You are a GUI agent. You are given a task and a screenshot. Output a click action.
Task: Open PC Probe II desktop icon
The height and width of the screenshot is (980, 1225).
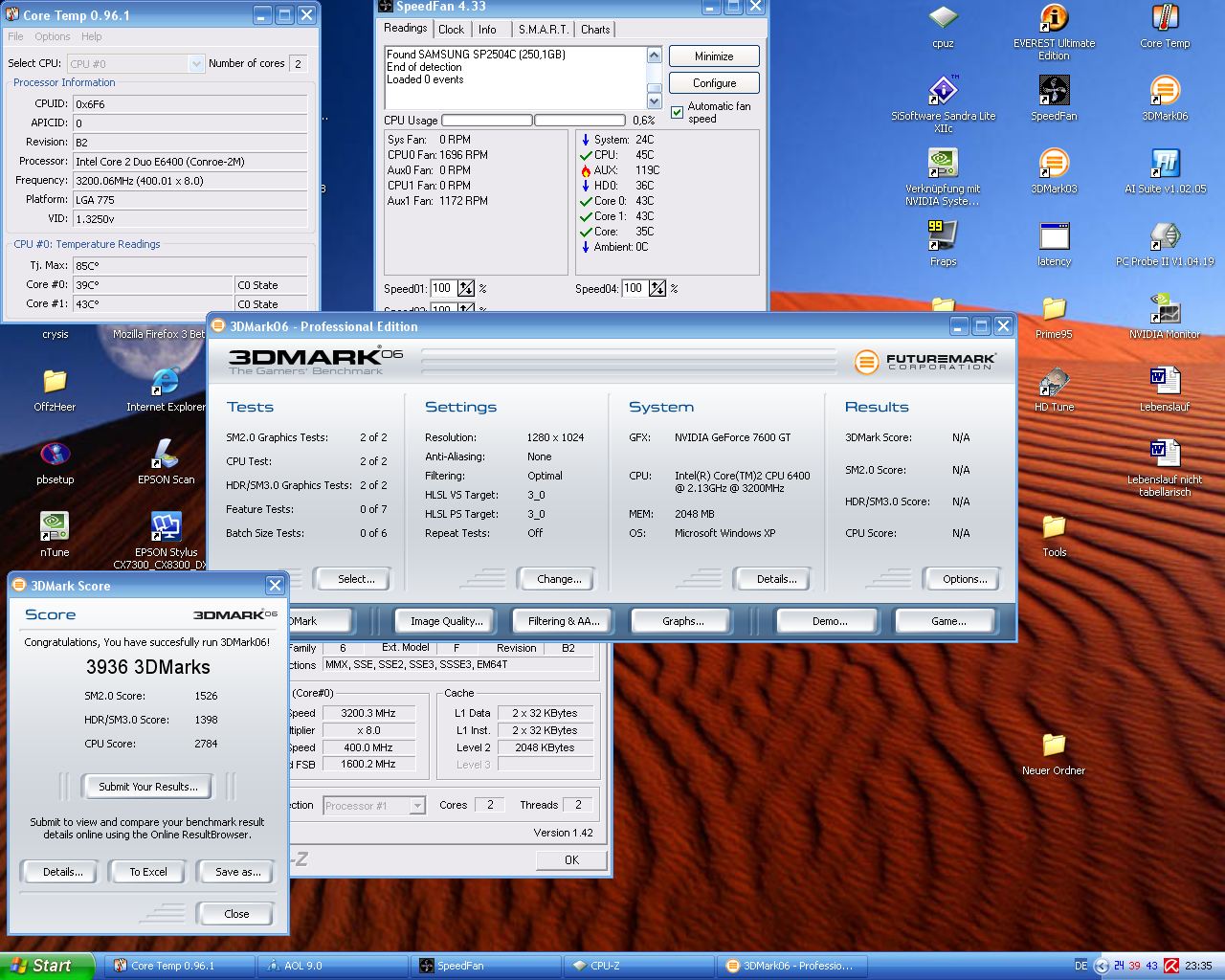pyautogui.click(x=1165, y=244)
